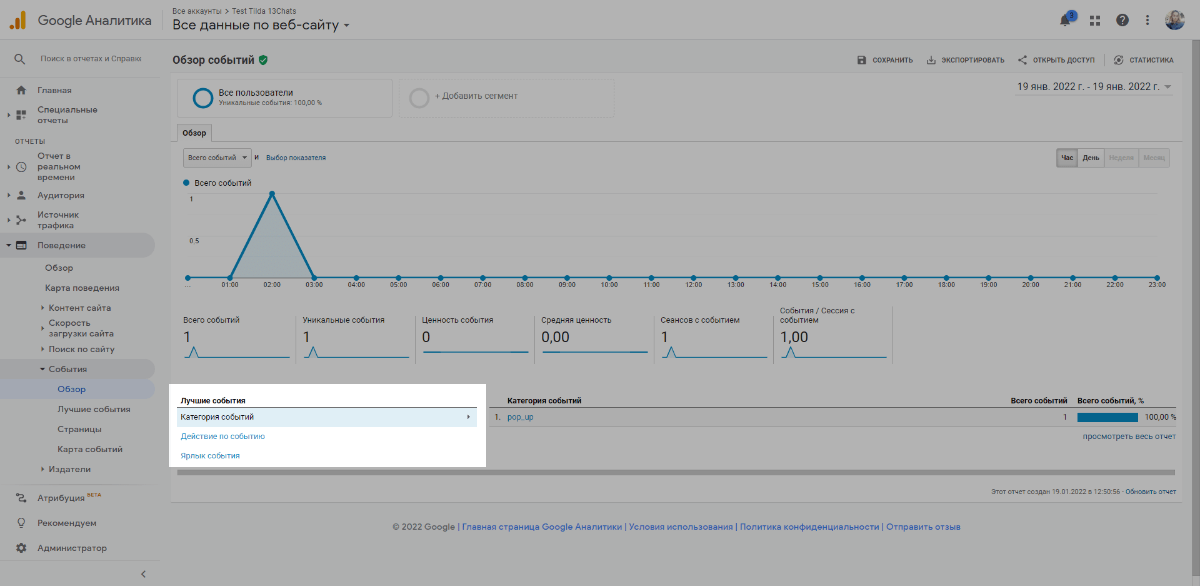The image size is (1200, 586).
Task: Click the СОХРАНИТЬ save icon
Action: [x=862, y=60]
